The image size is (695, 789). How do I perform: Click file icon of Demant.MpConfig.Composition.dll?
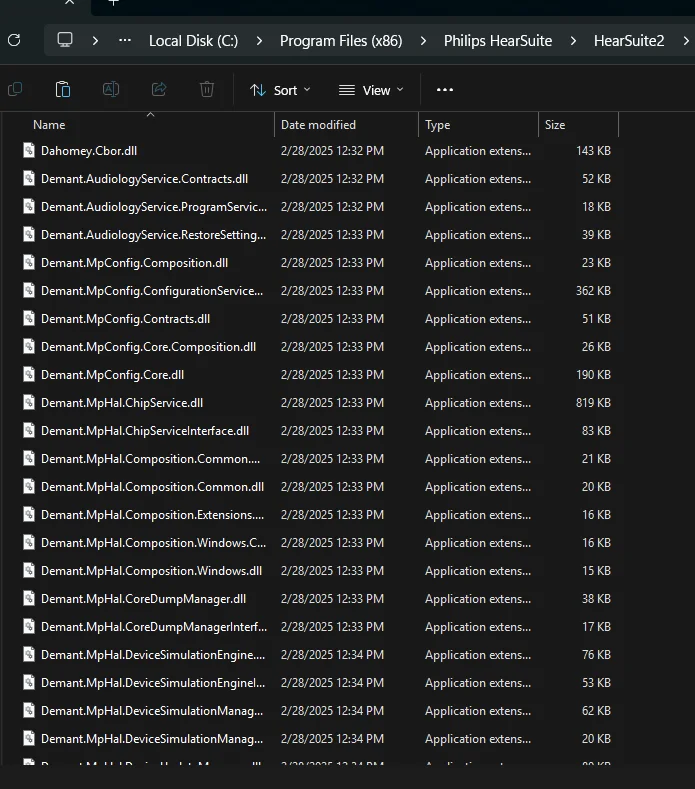pos(29,262)
